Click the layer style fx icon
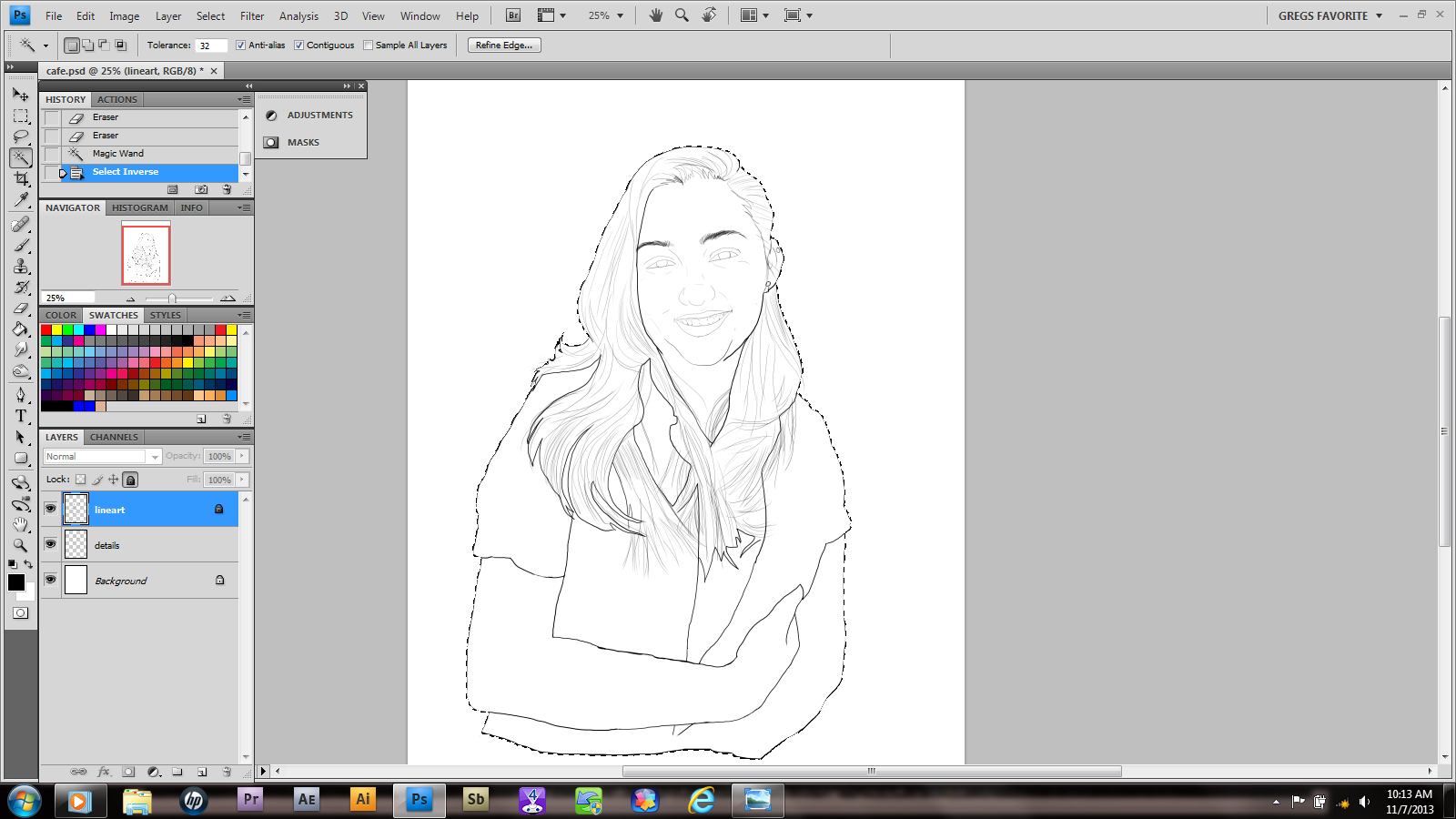 [104, 772]
